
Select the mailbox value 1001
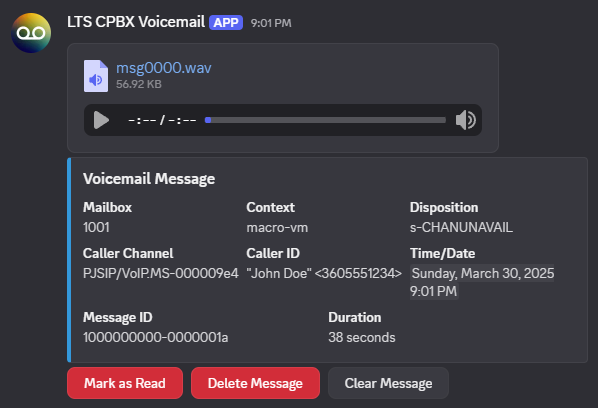point(96,228)
